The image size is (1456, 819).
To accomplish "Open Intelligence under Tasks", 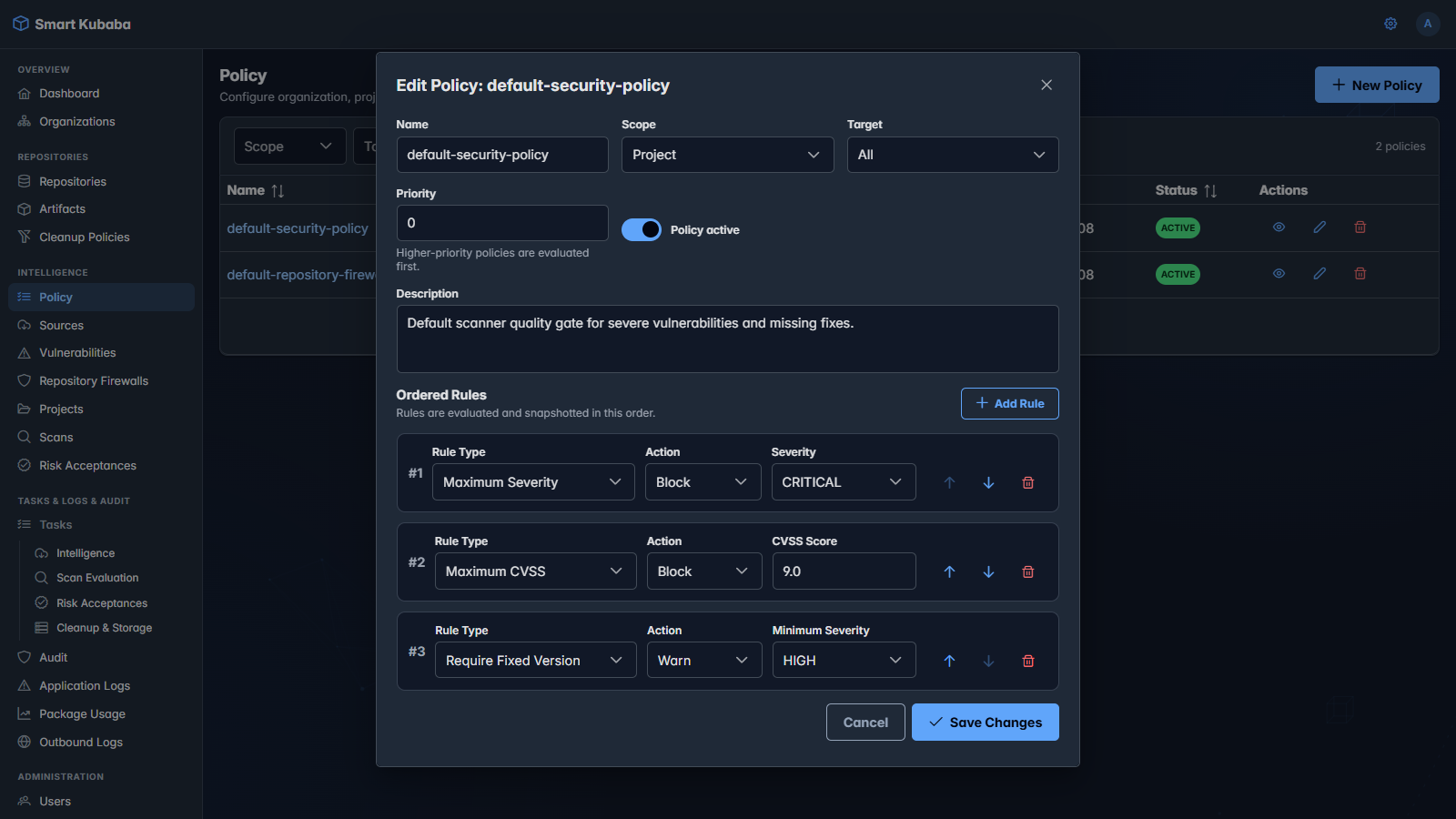I will coord(109,552).
